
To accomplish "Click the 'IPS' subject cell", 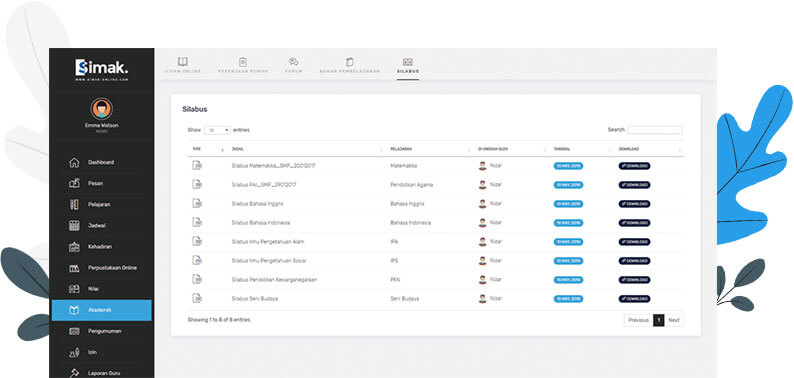I will [394, 261].
